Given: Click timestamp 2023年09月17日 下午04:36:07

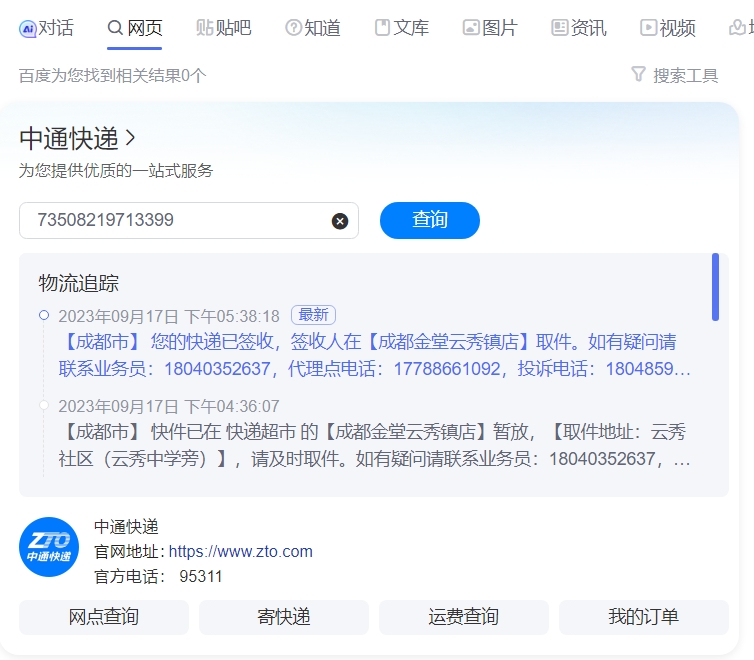Looking at the screenshot, I should (169, 407).
